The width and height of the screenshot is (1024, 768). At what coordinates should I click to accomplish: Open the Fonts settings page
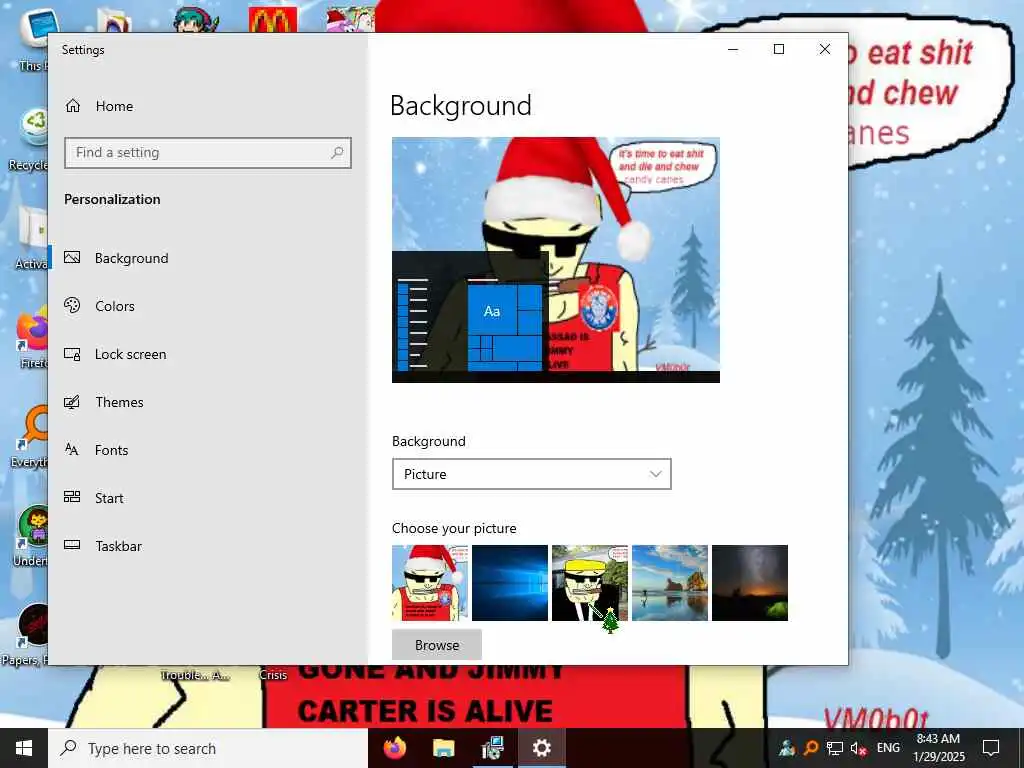pos(208,450)
